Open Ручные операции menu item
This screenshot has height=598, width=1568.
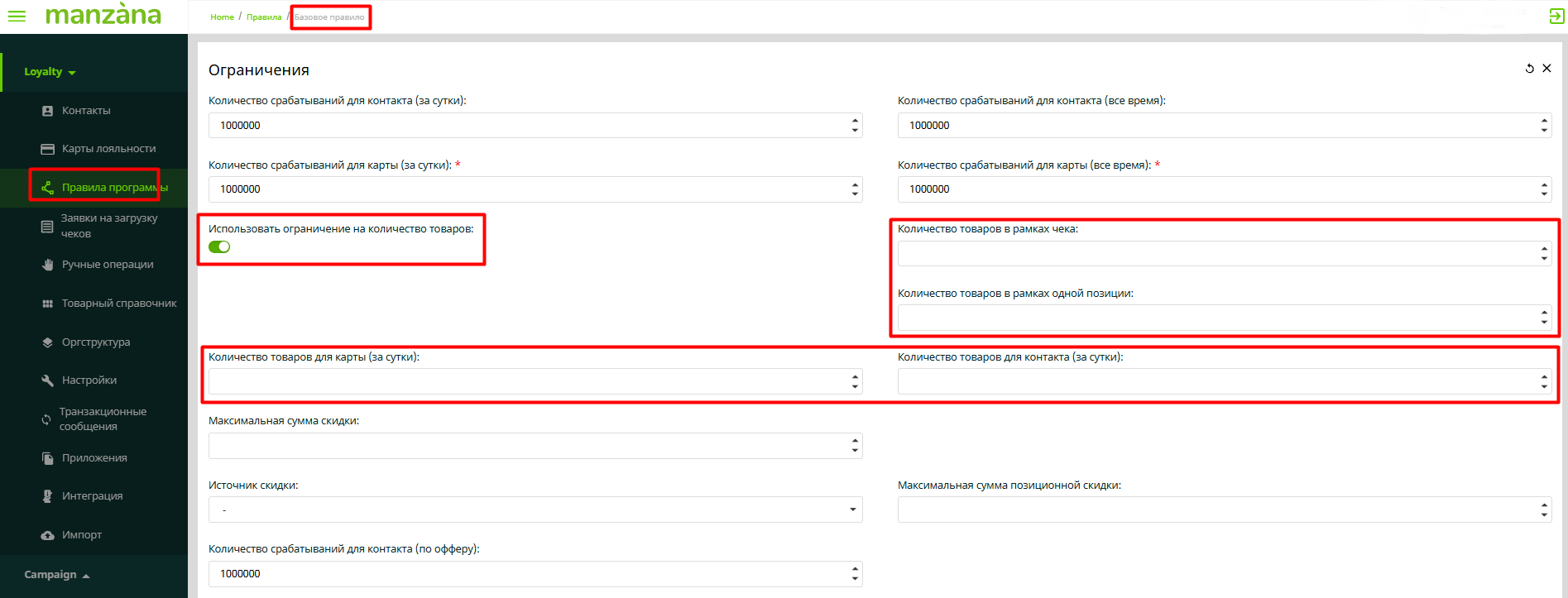coord(107,265)
